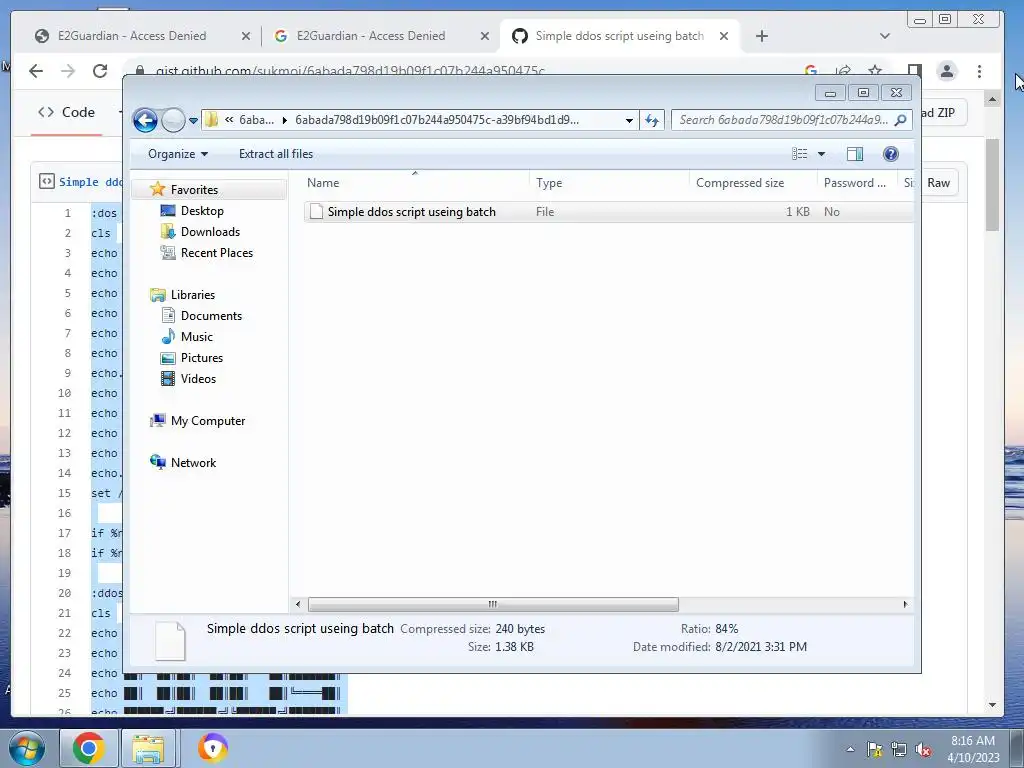Viewport: 1024px width, 768px height.
Task: Open Pictures library
Action: tap(202, 358)
